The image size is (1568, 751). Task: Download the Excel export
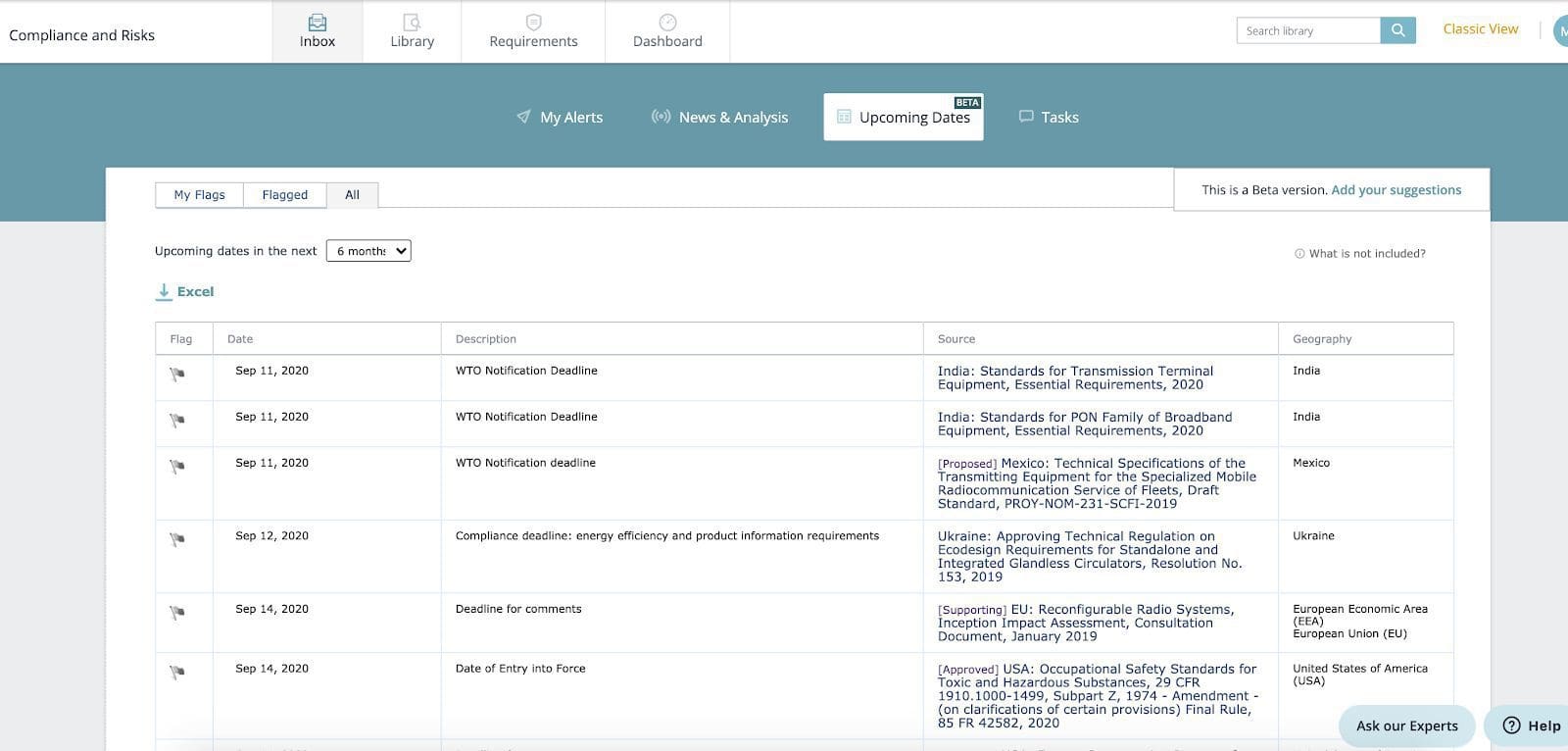click(x=185, y=291)
